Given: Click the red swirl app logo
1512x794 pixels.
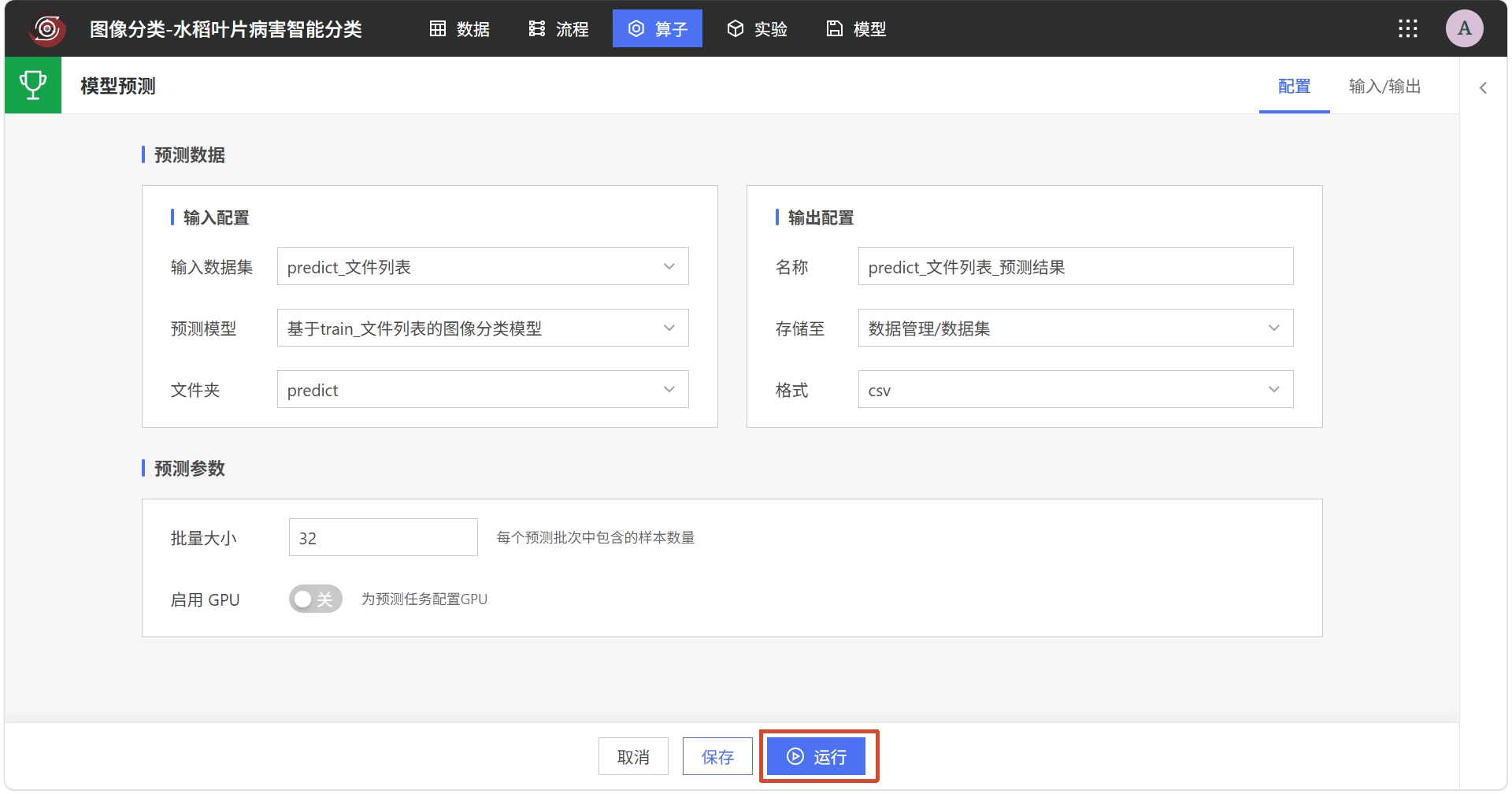Looking at the screenshot, I should [47, 29].
